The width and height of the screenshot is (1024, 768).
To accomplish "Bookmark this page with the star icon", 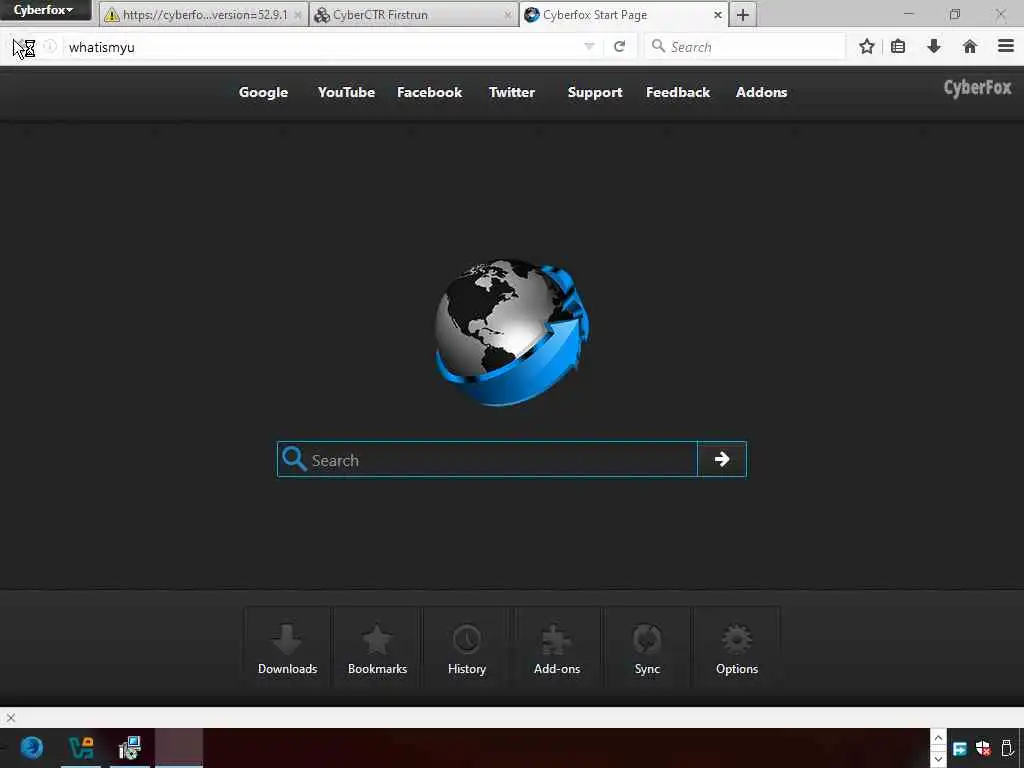I will [867, 46].
